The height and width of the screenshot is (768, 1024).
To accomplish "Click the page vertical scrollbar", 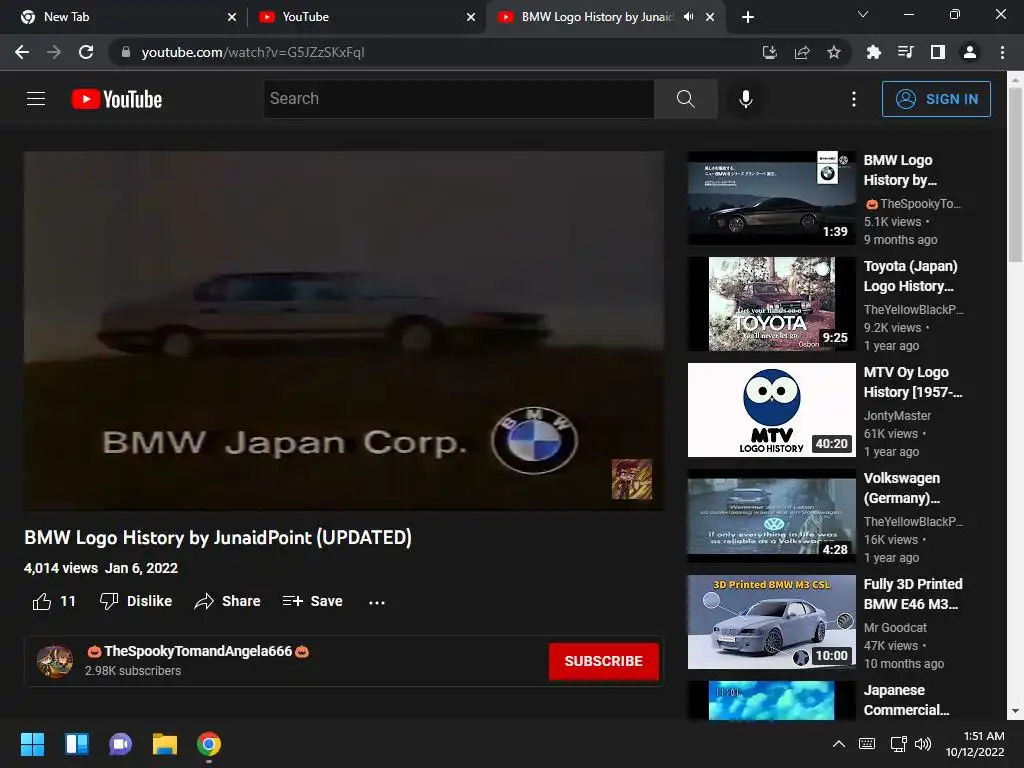I will coord(1015,175).
